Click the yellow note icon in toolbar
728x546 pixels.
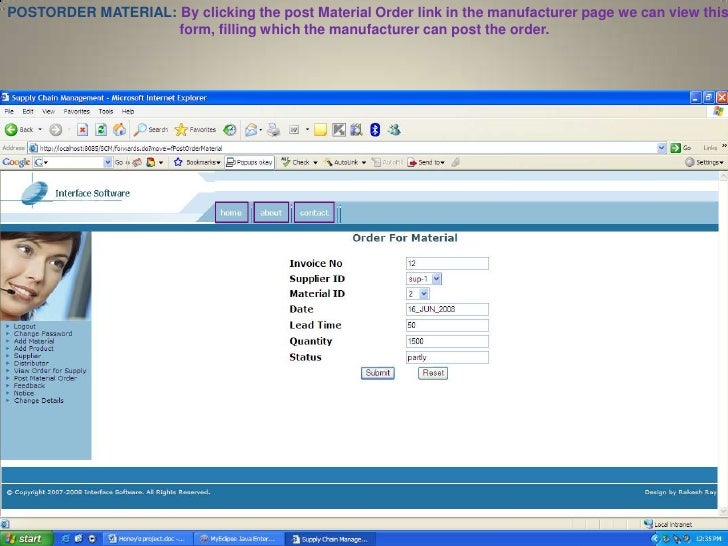(320, 130)
